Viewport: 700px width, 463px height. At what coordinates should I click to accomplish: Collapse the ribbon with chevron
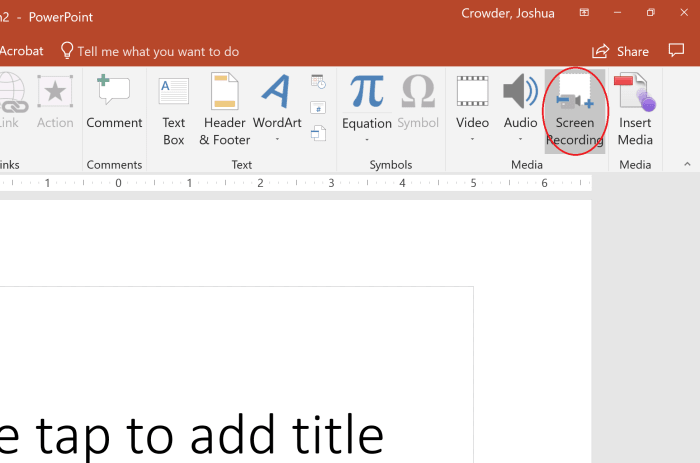tap(687, 164)
